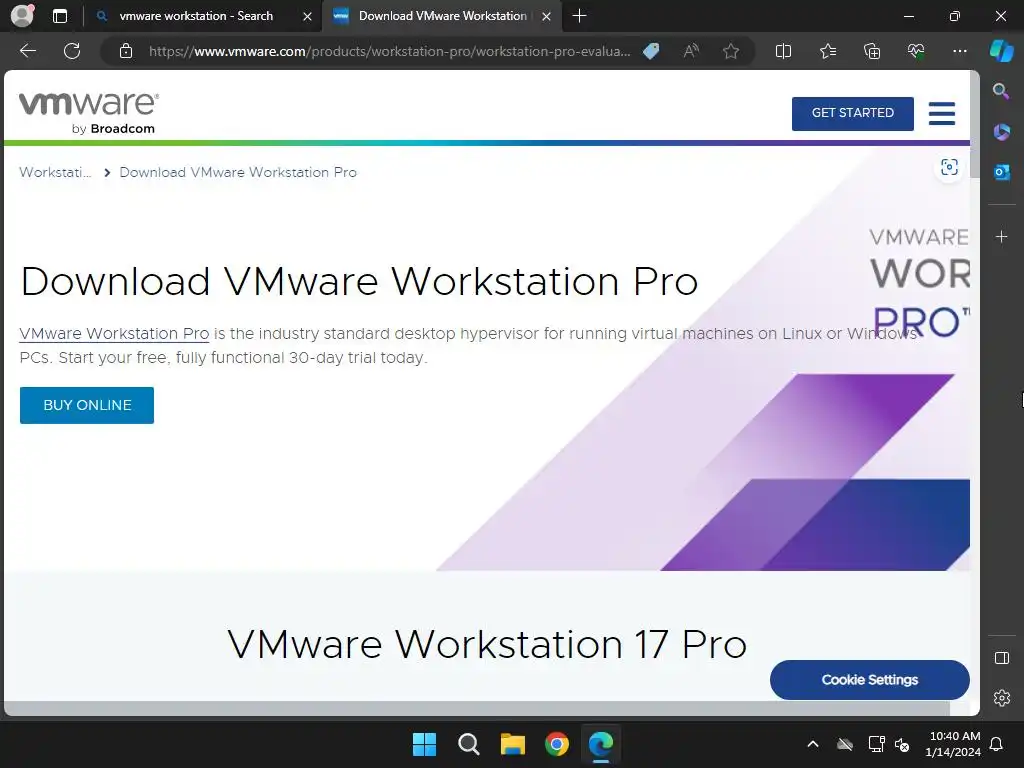This screenshot has width=1024, height=768.
Task: Click the OneDrive cloud tray icon
Action: (x=845, y=744)
